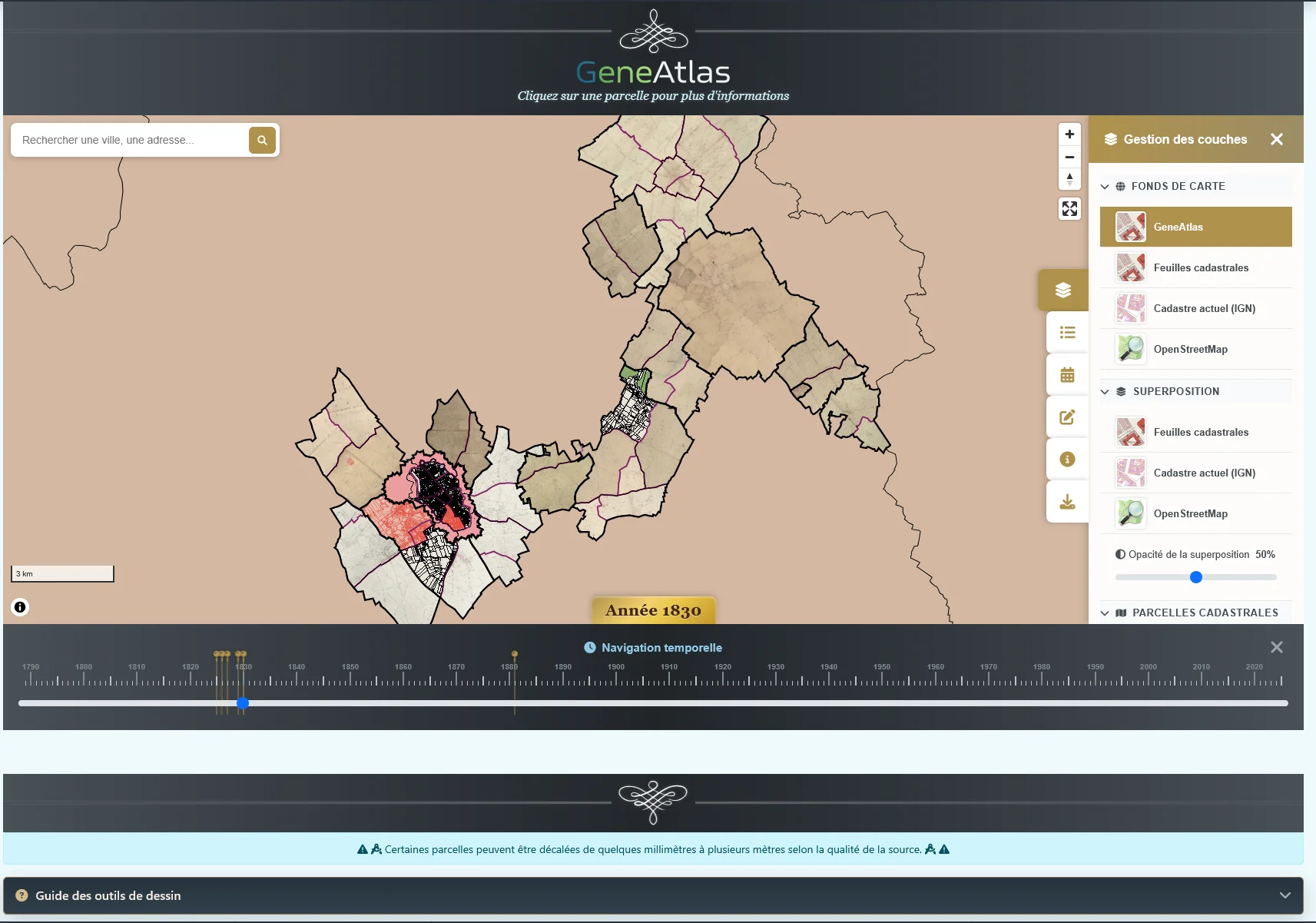
Task: Open the download side tab
Action: [x=1067, y=502]
